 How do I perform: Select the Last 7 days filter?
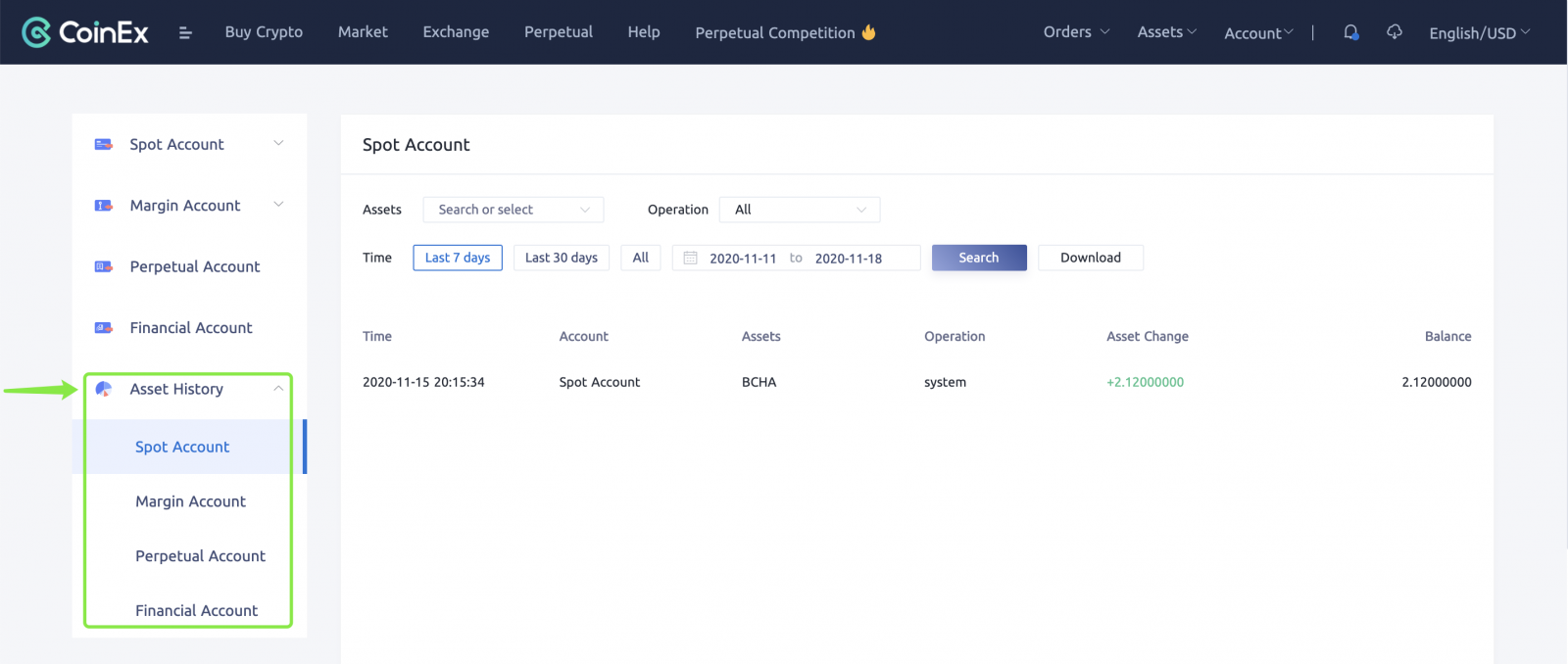click(x=458, y=258)
